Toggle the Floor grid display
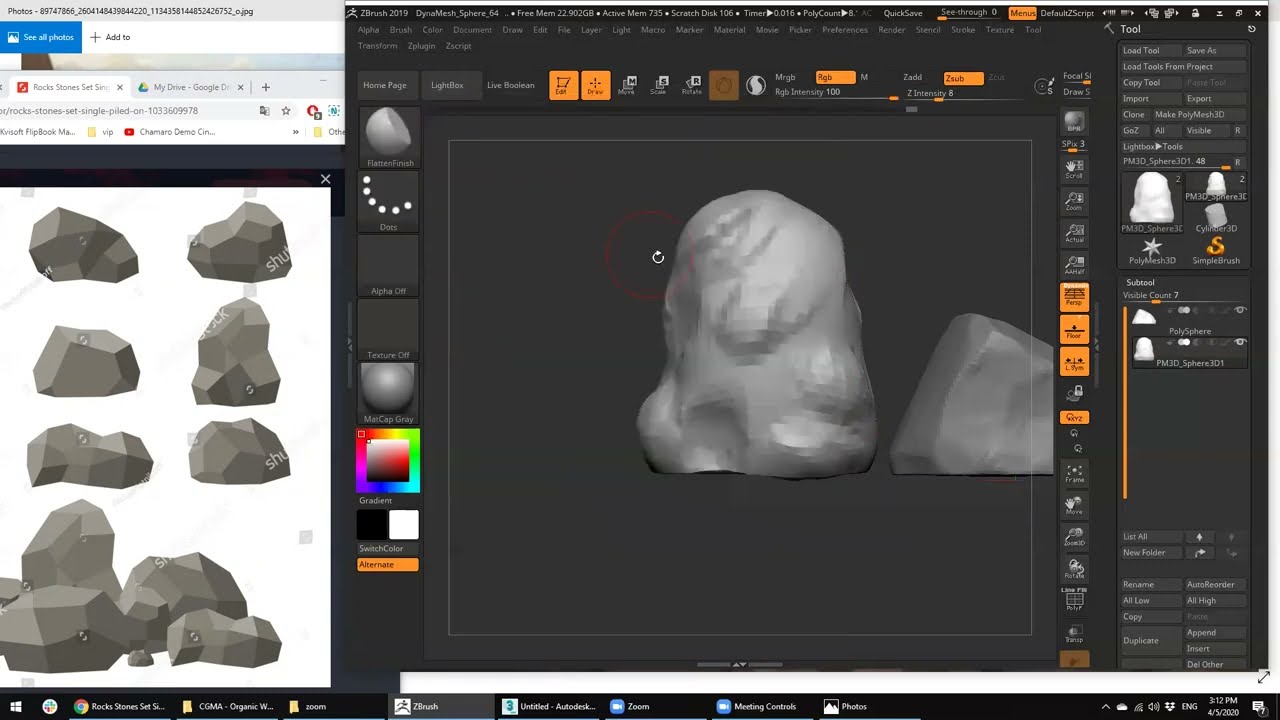Screen dimensions: 1280x720 click(1074, 329)
